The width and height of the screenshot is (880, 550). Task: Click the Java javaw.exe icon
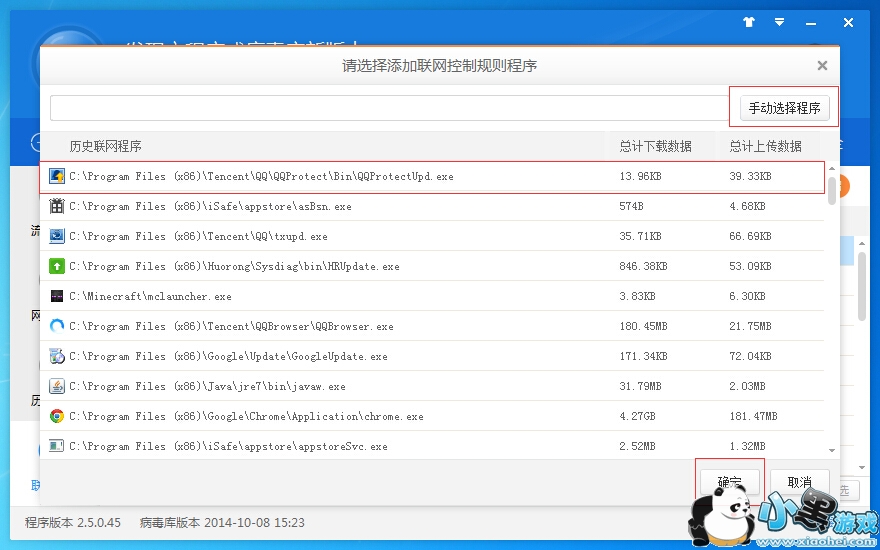click(x=57, y=386)
